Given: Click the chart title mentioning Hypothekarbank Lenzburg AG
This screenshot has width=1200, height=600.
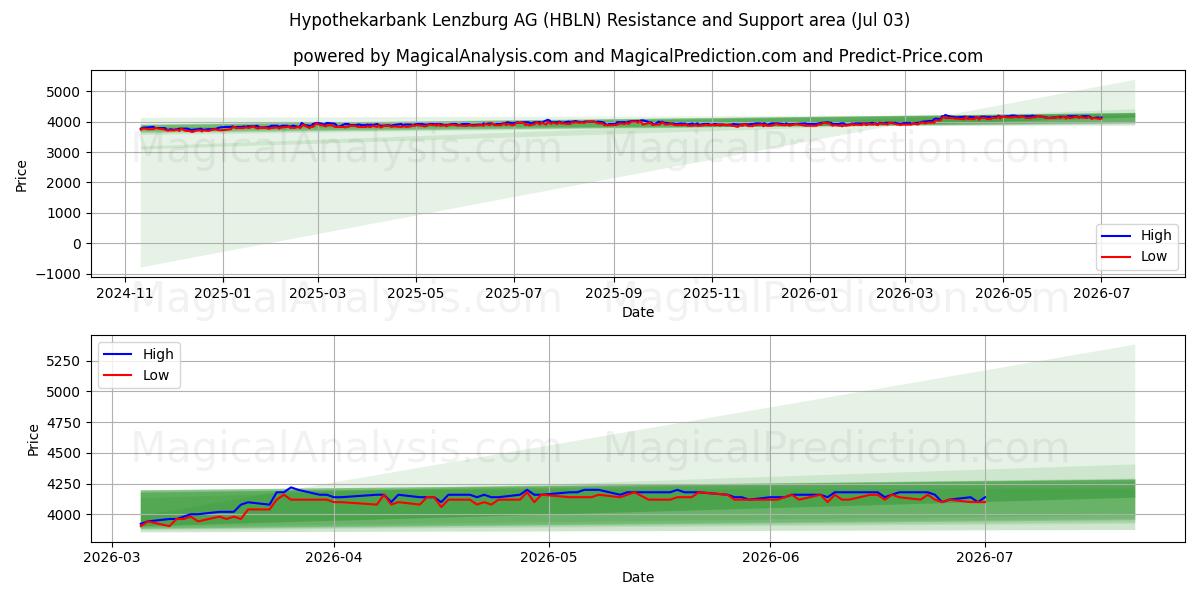Looking at the screenshot, I should coord(599,20).
